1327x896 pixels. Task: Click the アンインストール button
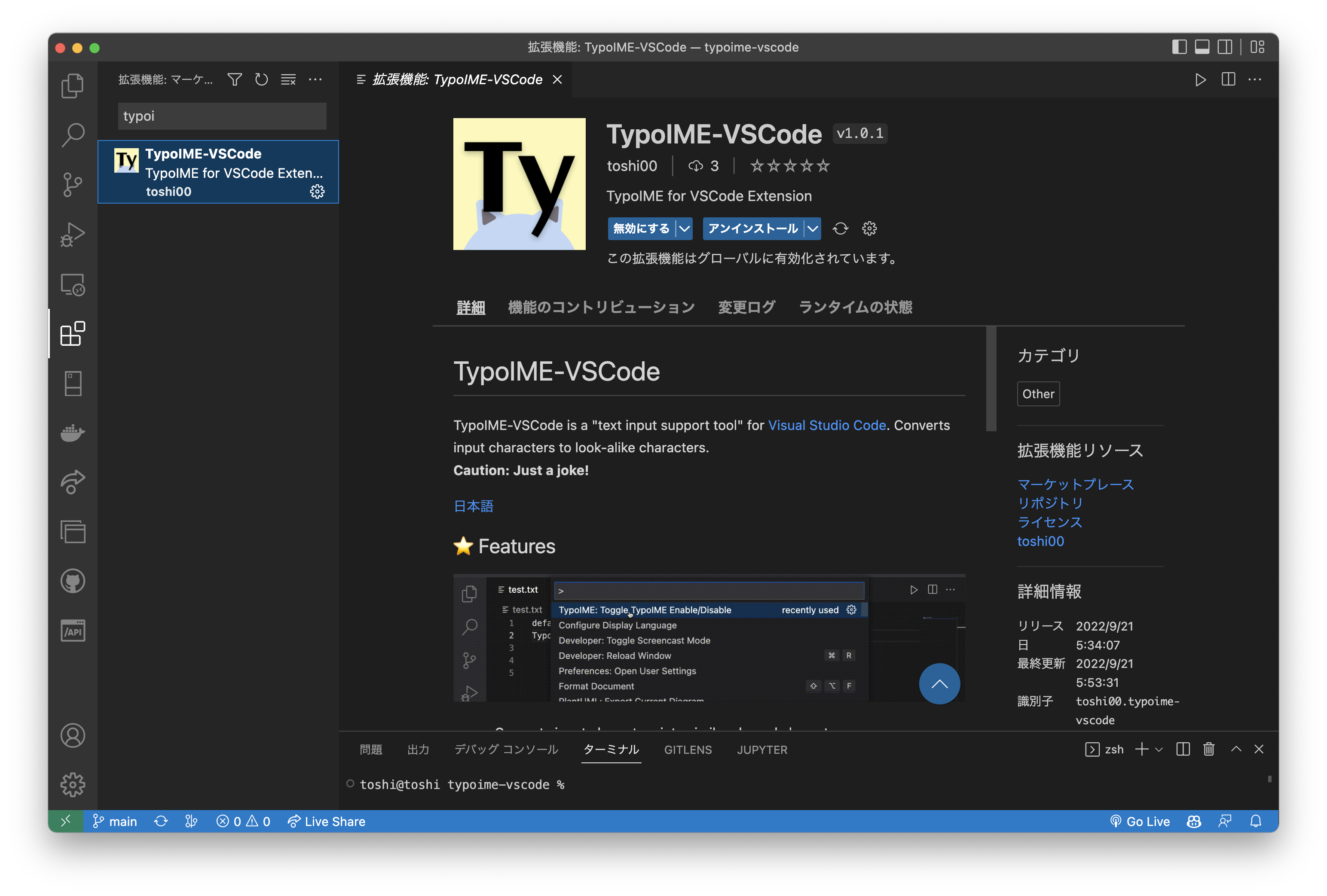753,229
